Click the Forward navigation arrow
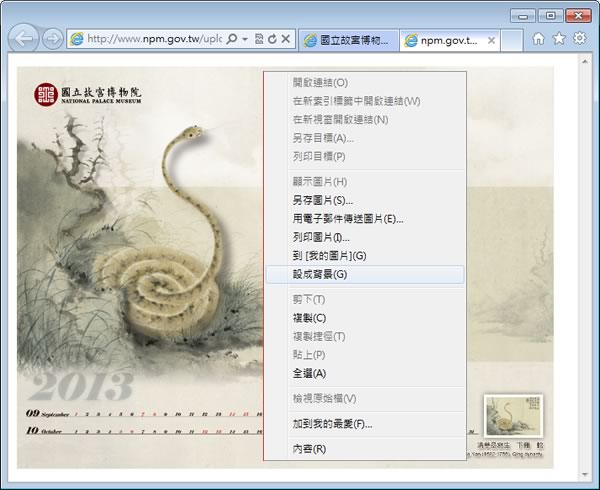This screenshot has width=600, height=490. (52, 40)
